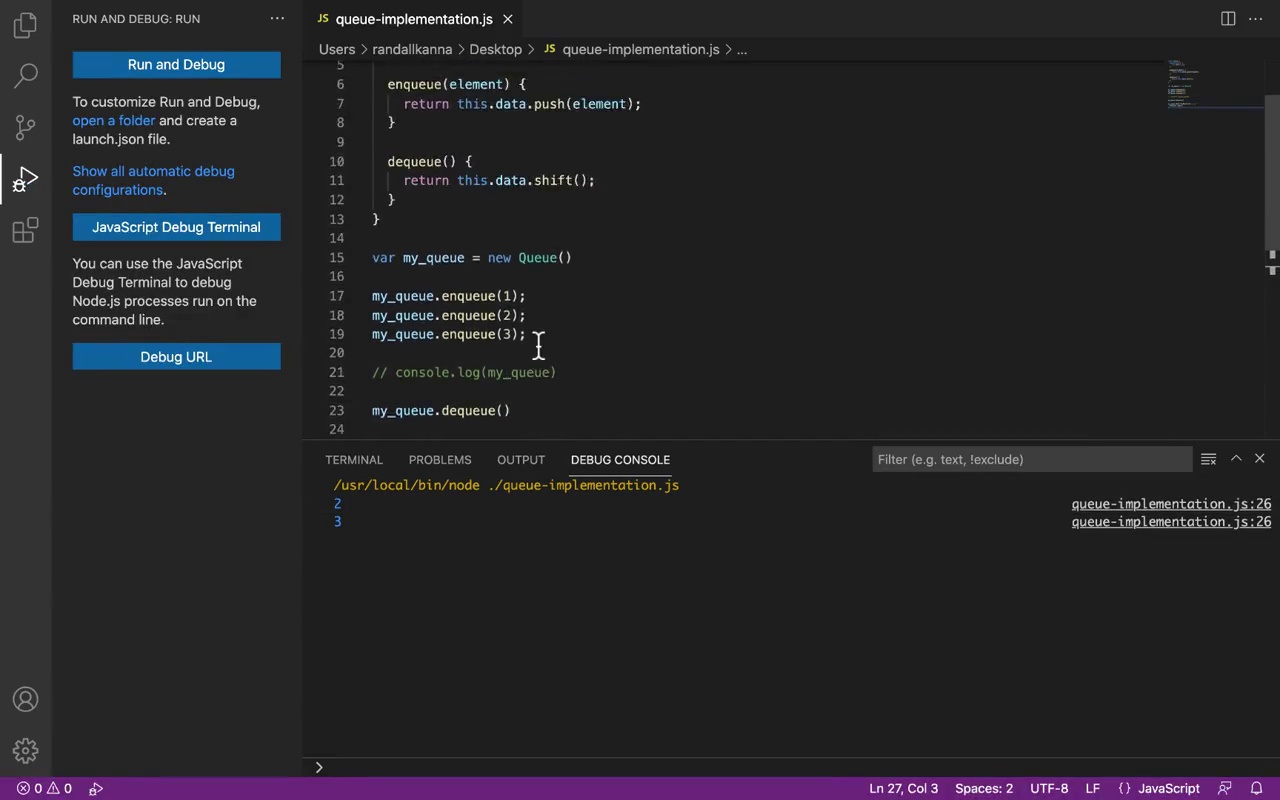Change file encoding via UTF-8 status item
Screen dimensions: 1280x800
click(x=1049, y=788)
